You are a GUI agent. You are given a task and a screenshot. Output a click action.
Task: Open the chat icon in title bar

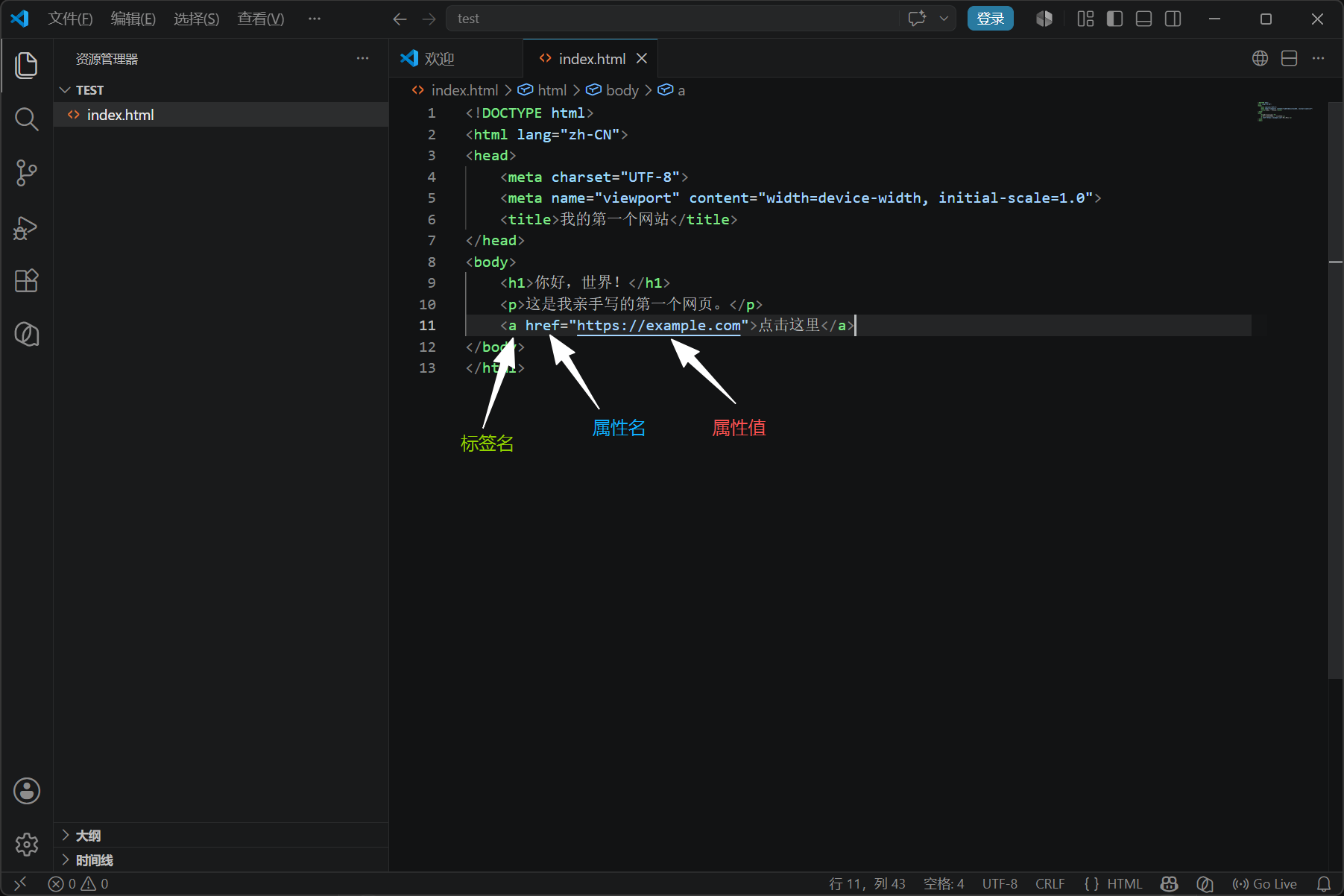point(917,19)
